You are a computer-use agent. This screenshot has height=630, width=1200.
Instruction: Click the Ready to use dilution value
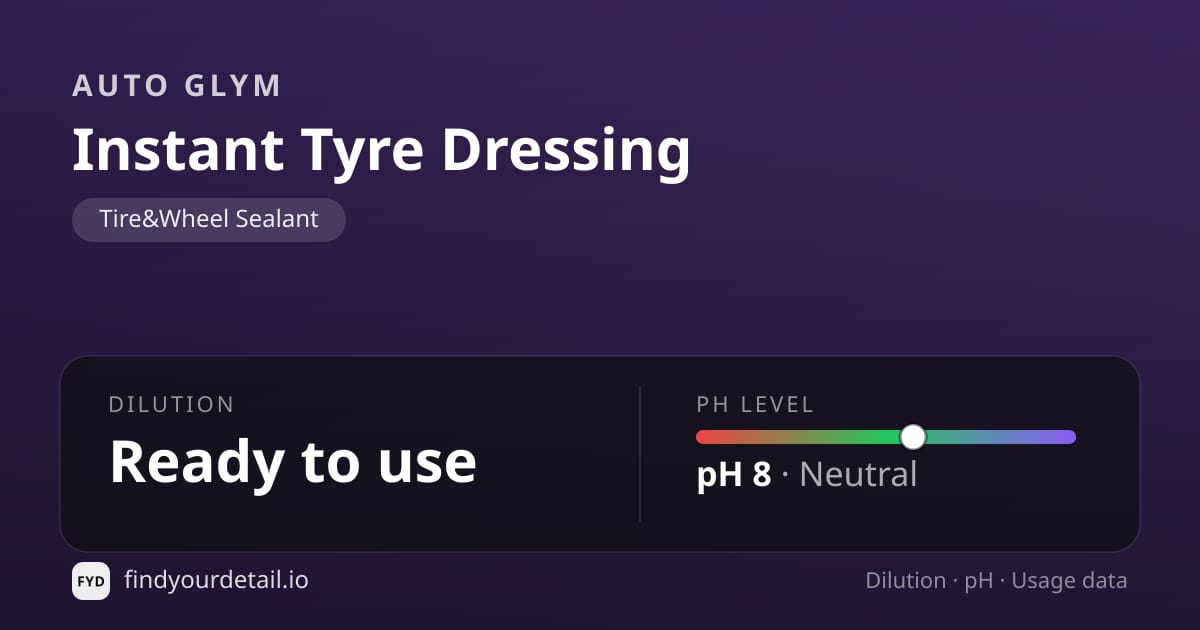[x=293, y=462]
